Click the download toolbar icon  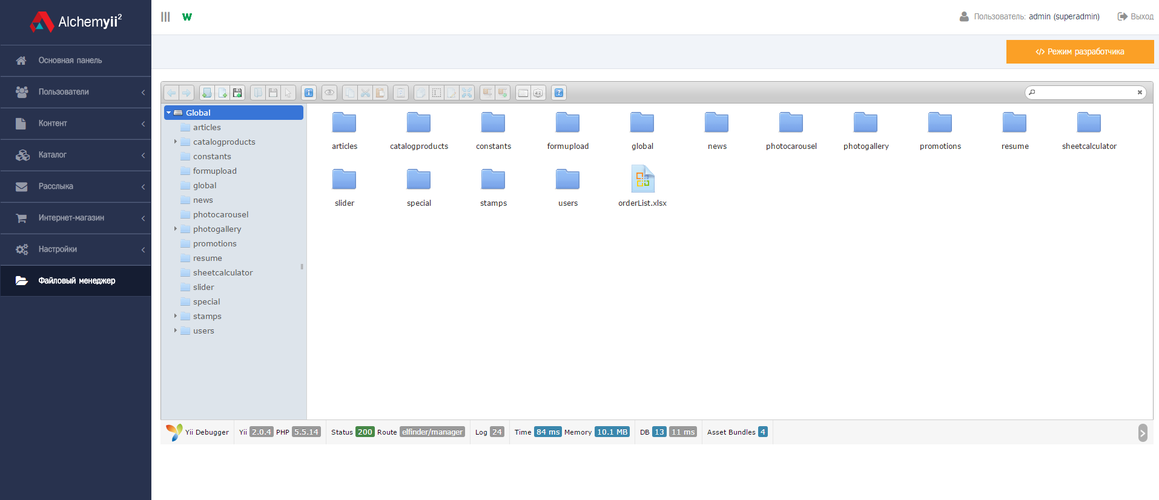coord(273,93)
